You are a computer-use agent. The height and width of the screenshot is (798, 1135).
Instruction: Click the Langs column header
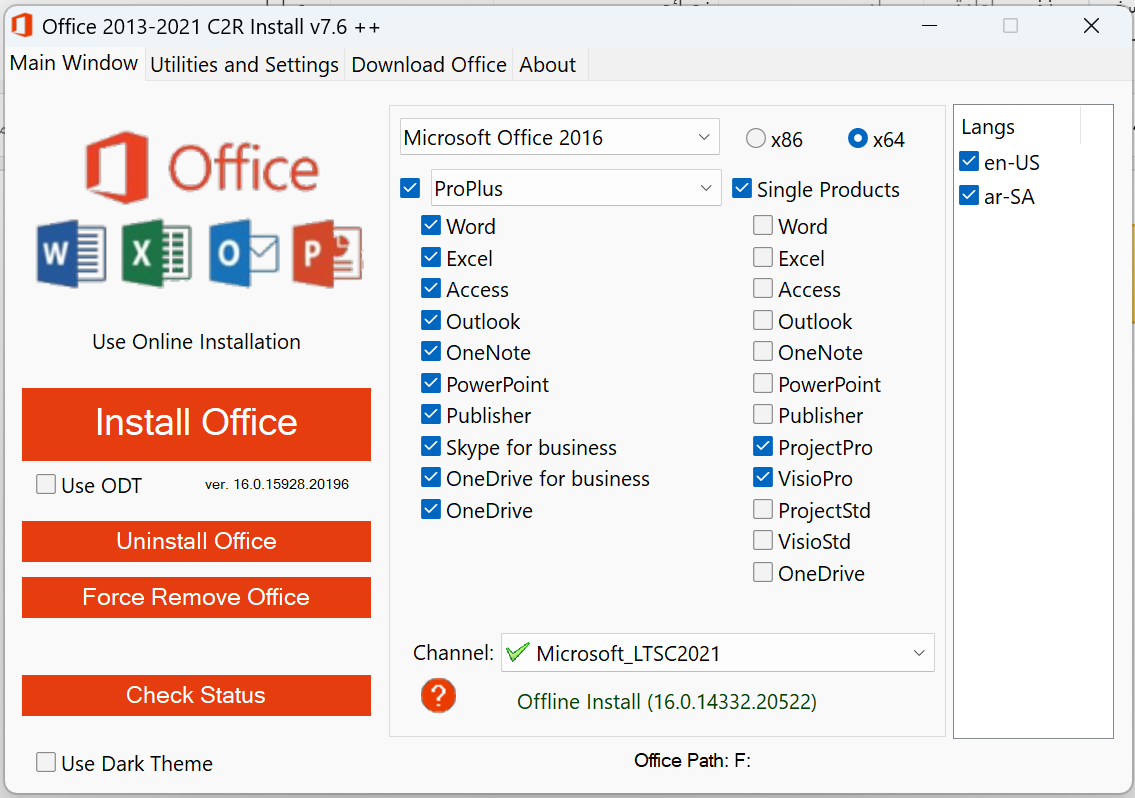988,127
